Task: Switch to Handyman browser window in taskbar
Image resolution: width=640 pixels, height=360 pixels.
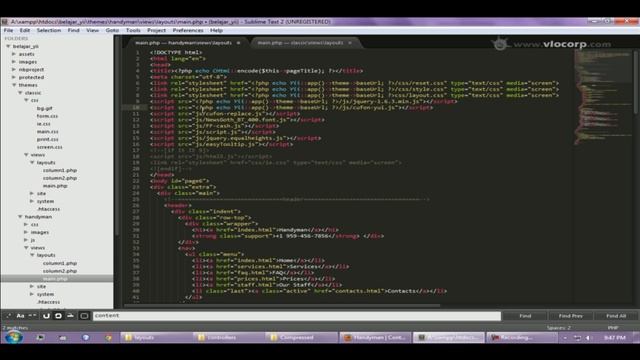Action: (x=375, y=338)
